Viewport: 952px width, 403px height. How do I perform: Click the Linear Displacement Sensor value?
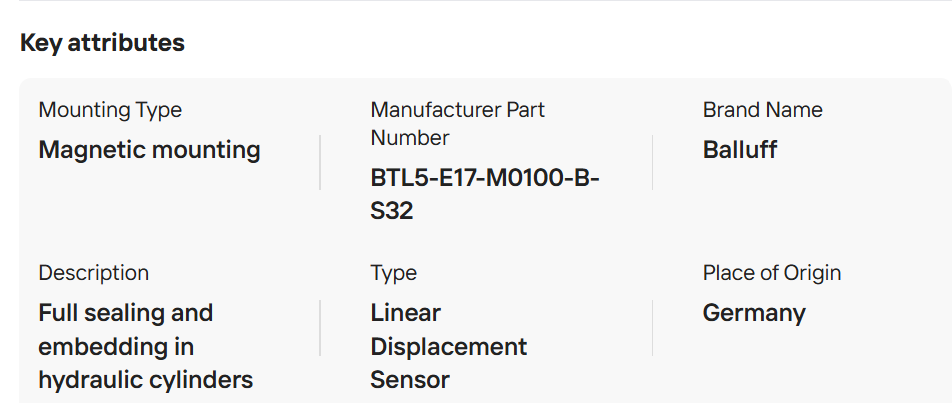pos(449,347)
